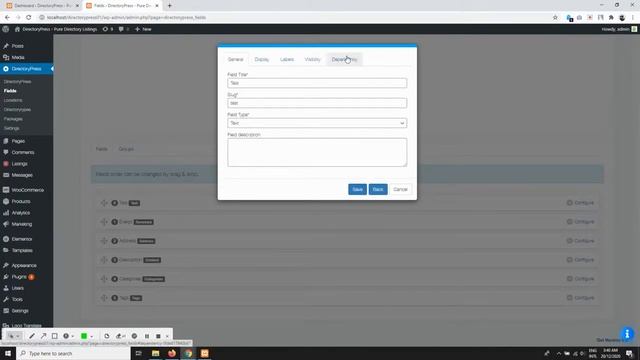This screenshot has width=640, height=360.
Task: Open WooCommerce in the sidebar
Action: pyautogui.click(x=27, y=190)
